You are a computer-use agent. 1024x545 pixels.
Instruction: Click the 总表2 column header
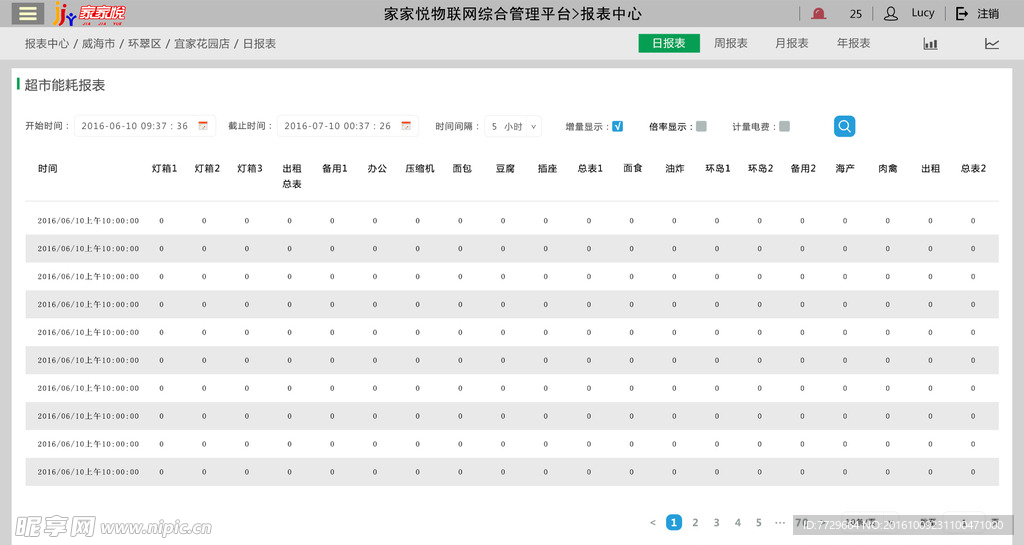[973, 168]
